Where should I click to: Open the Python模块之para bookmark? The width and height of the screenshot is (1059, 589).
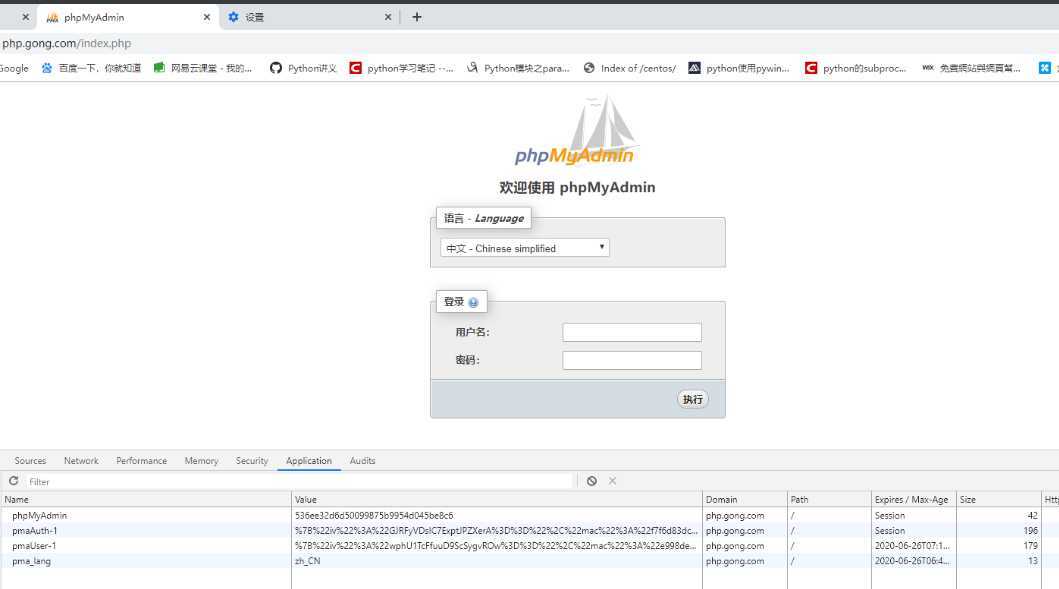point(518,68)
